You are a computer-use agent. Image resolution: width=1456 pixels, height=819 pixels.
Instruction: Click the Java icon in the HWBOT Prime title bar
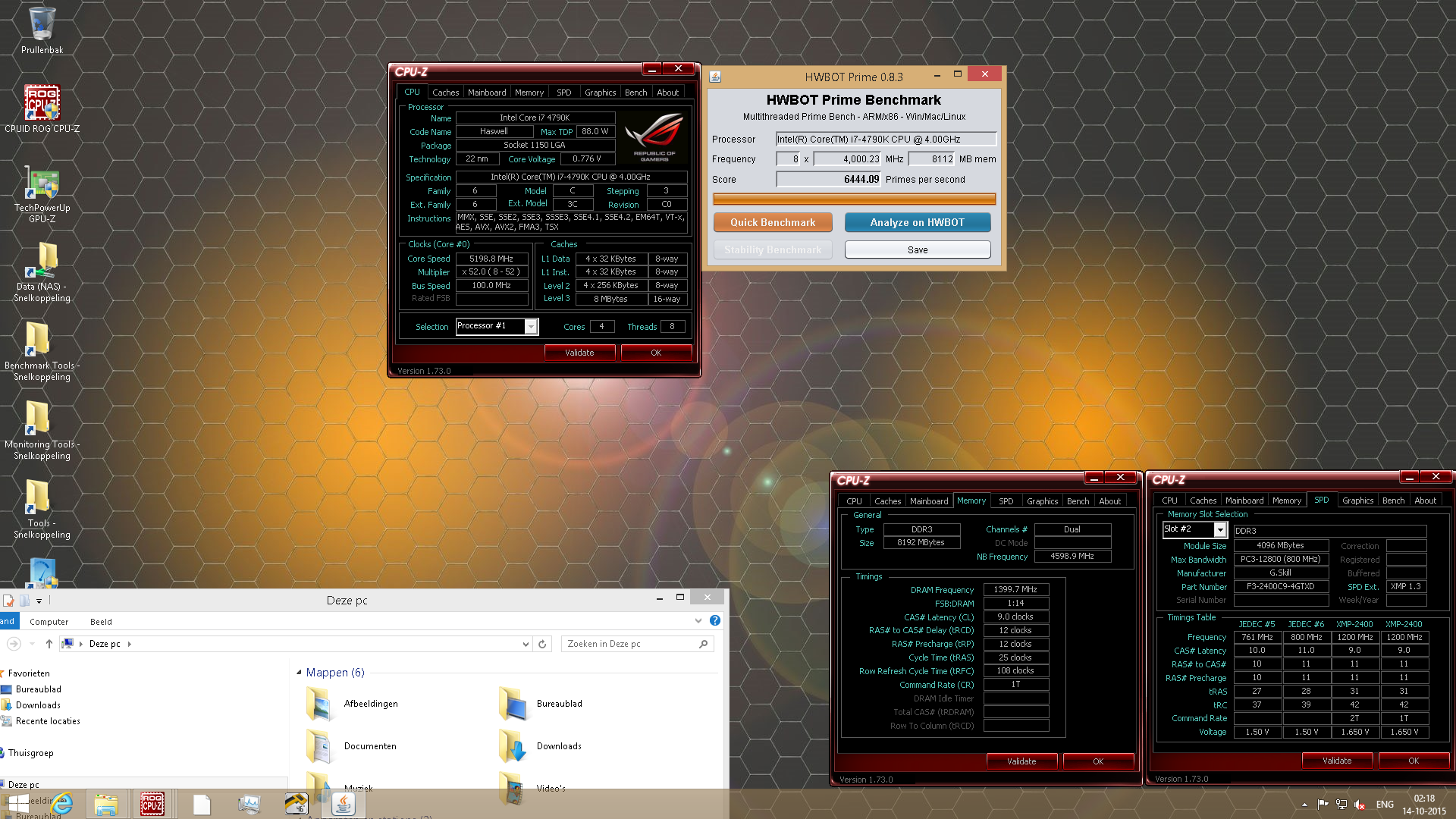pyautogui.click(x=715, y=77)
